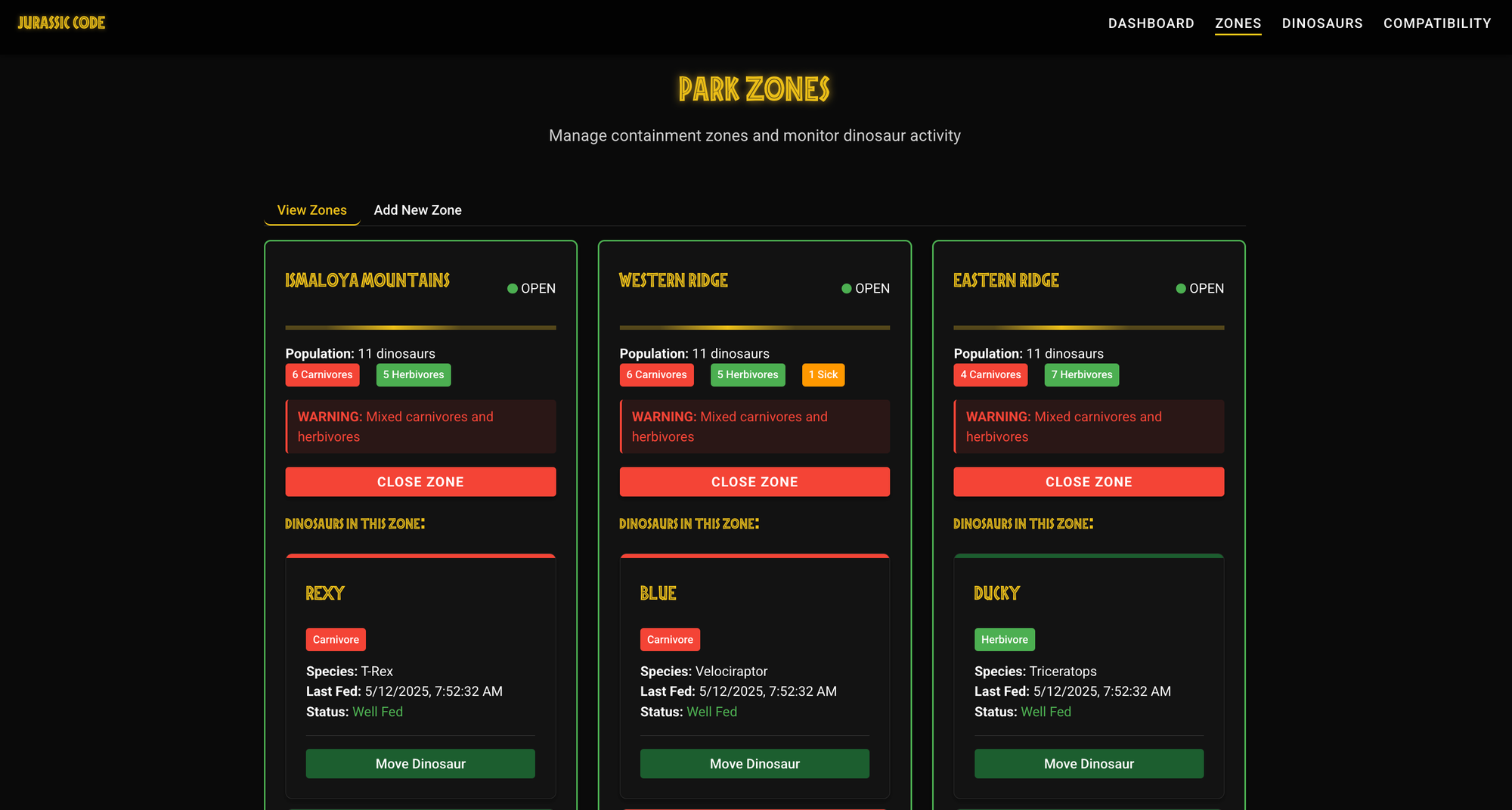Click the green open status dot for Western Ridge
The image size is (1512, 810).
click(x=847, y=288)
